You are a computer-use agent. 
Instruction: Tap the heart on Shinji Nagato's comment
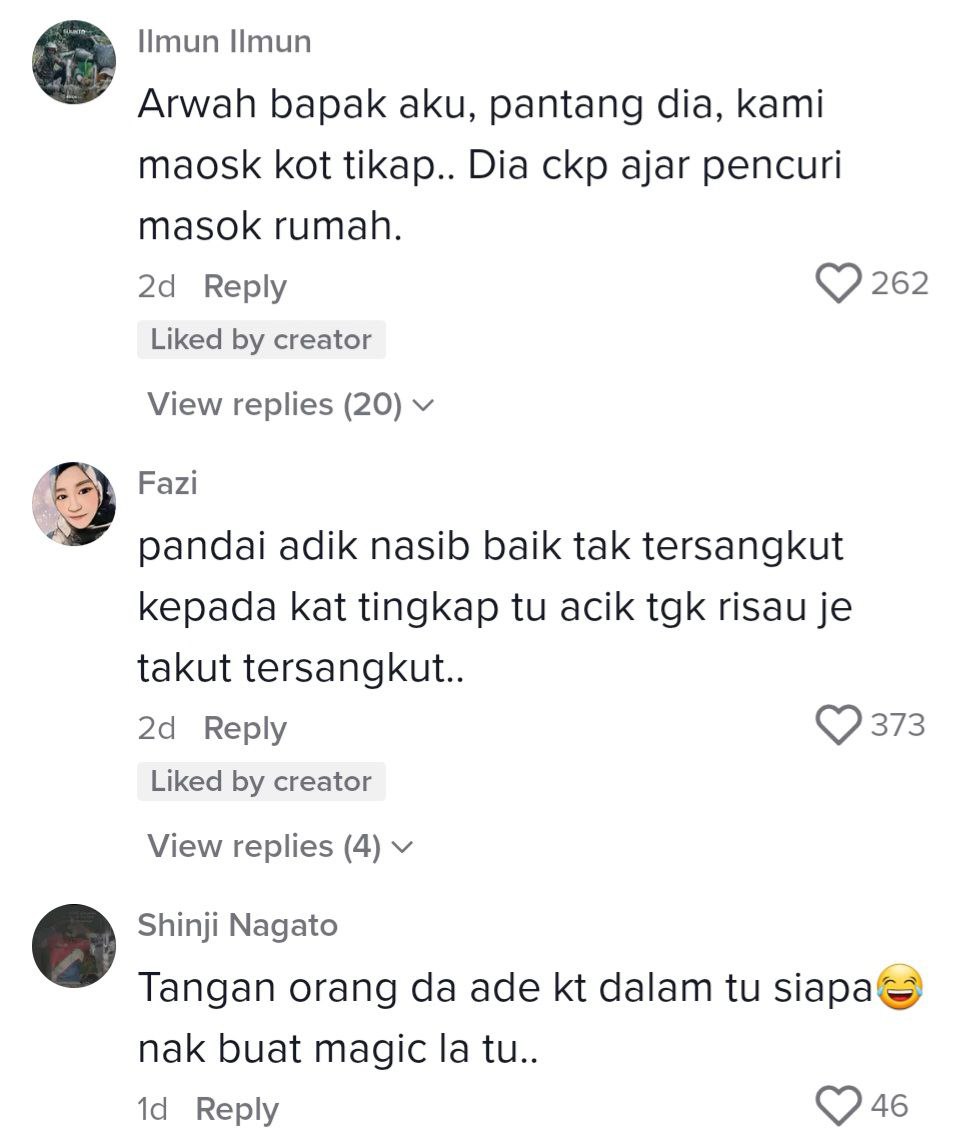(x=838, y=1105)
